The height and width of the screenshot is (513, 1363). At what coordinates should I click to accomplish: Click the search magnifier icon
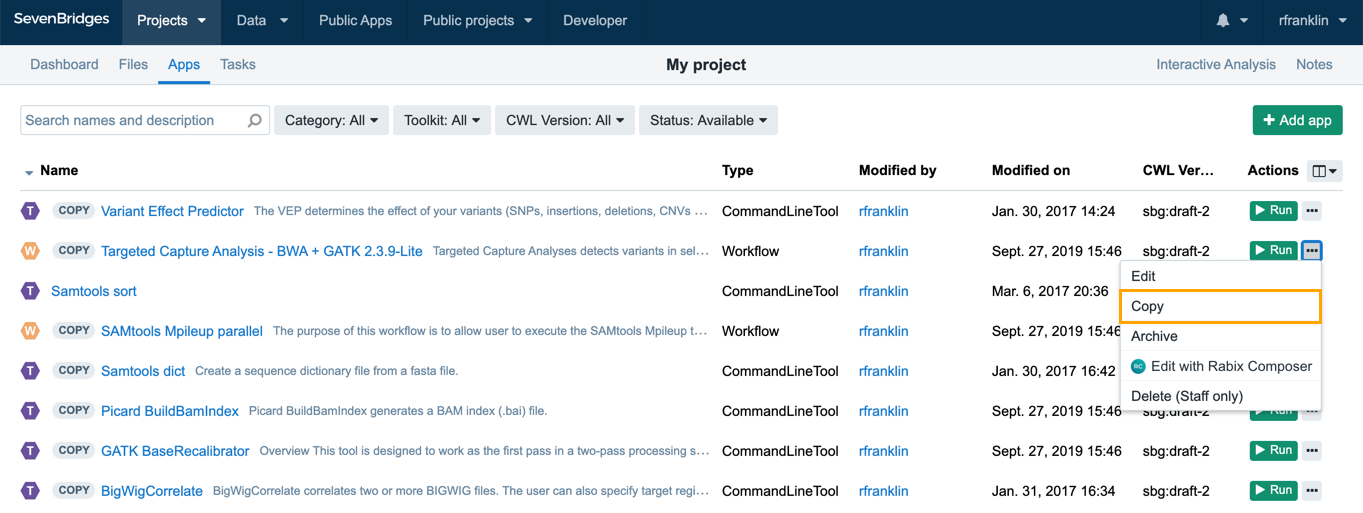[255, 120]
